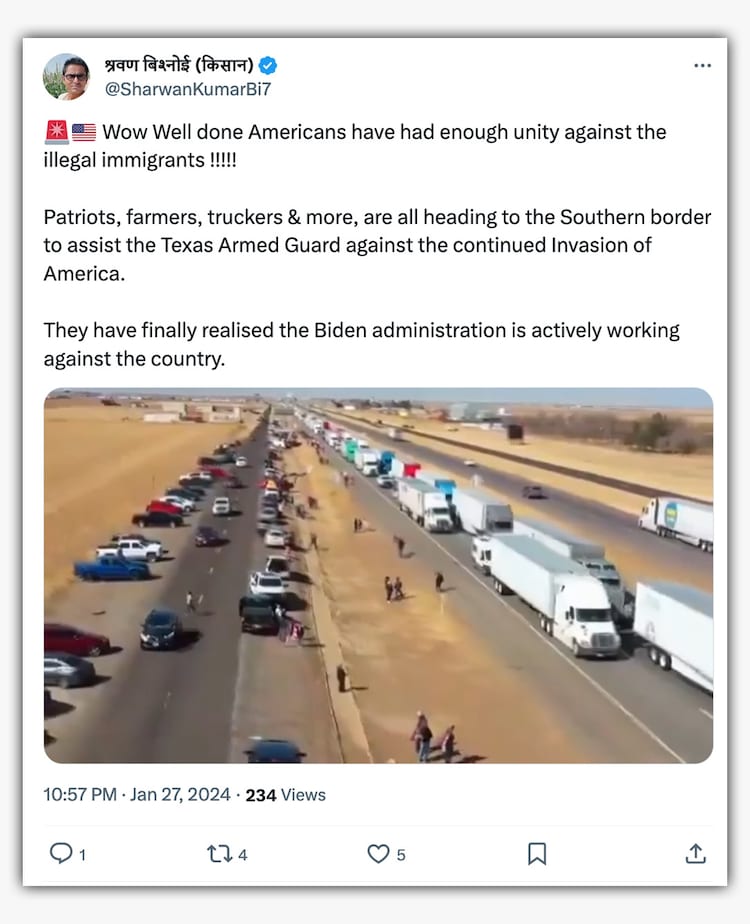Like the tweet with heart icon

[378, 854]
